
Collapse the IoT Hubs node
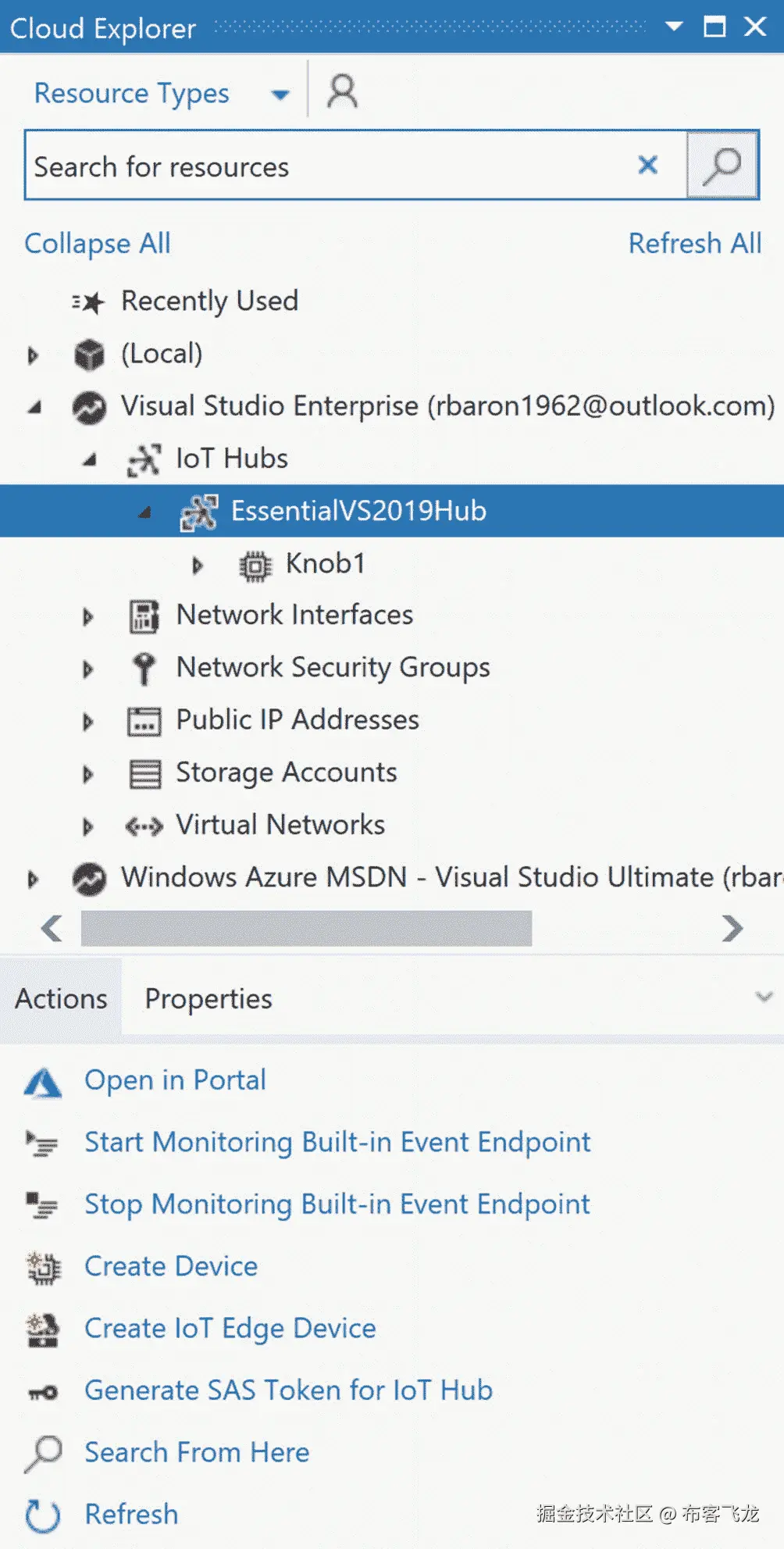click(90, 460)
